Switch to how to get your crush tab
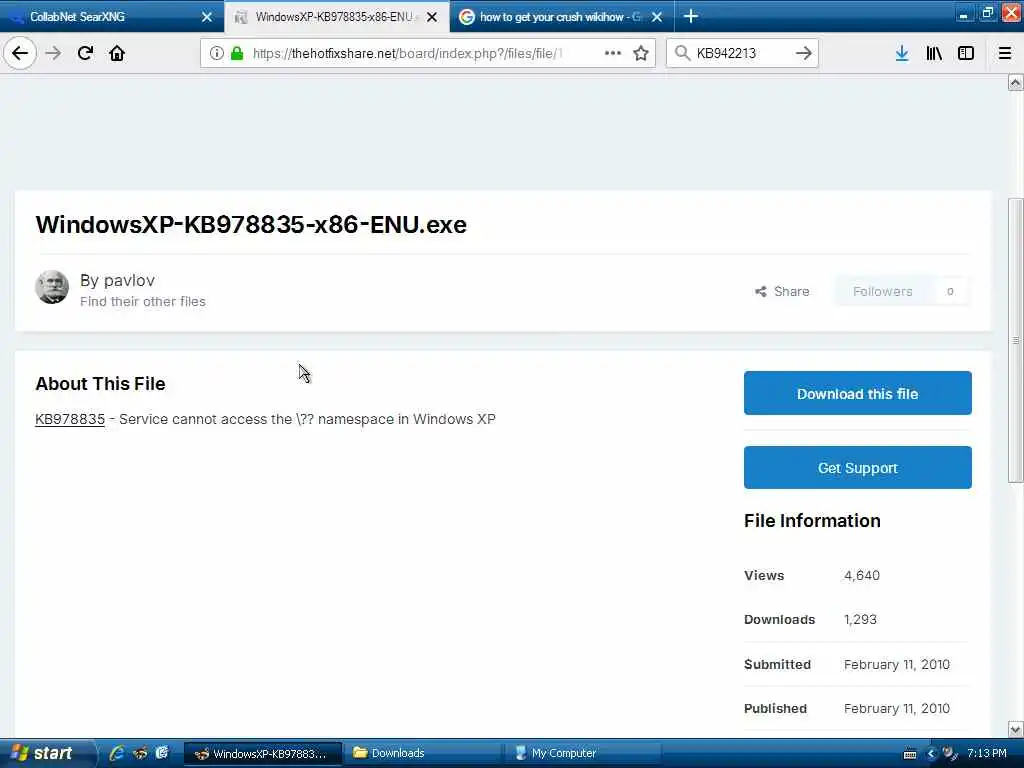The image size is (1024, 768). [562, 16]
